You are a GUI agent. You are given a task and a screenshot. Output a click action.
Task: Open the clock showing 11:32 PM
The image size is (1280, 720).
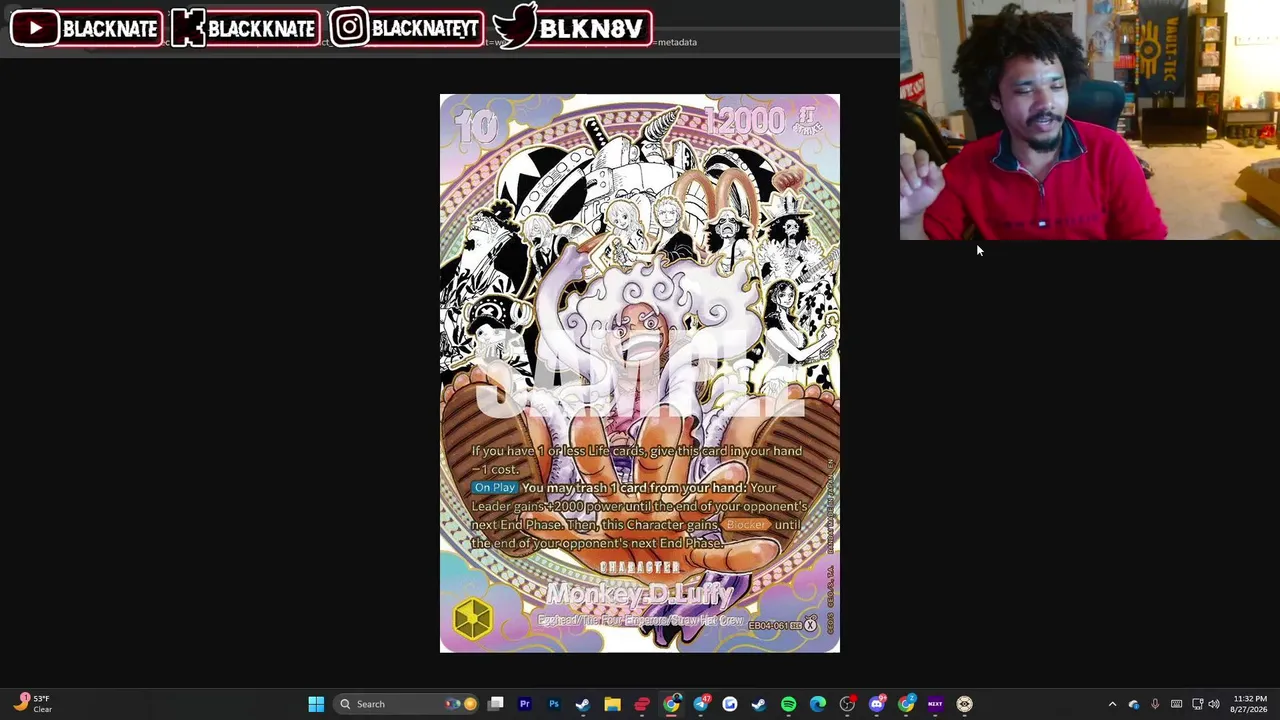pos(1250,704)
